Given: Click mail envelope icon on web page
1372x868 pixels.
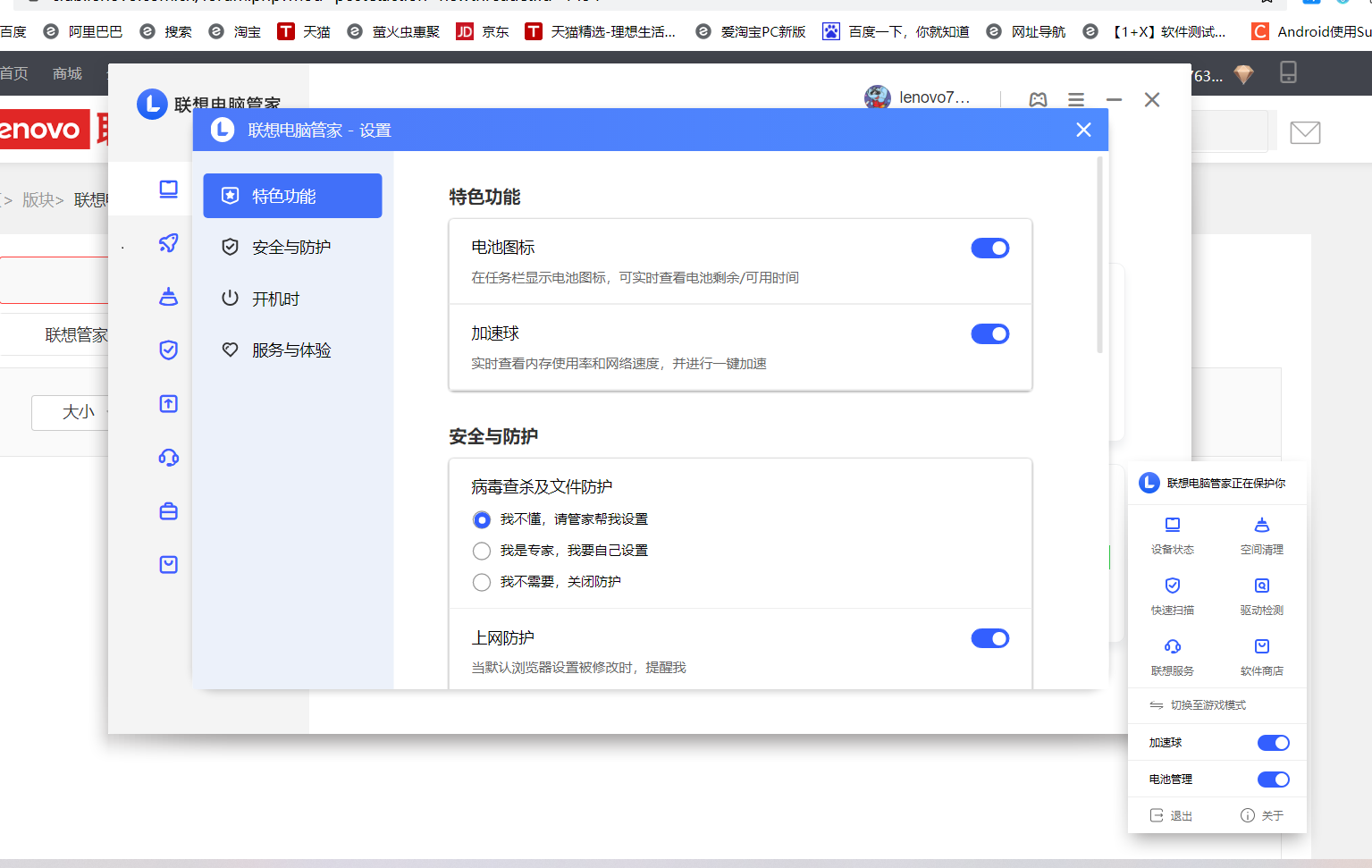Looking at the screenshot, I should 1305,133.
